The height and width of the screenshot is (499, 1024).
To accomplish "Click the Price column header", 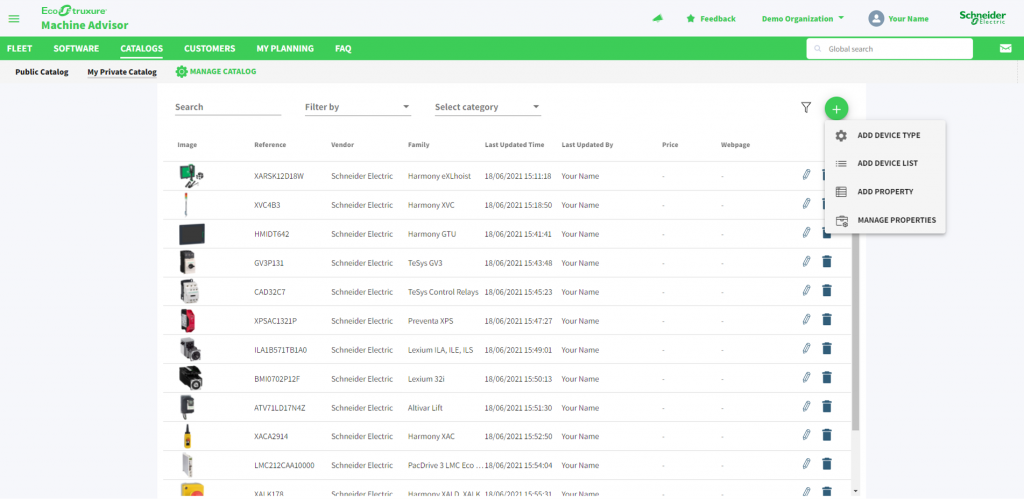I will [669, 145].
